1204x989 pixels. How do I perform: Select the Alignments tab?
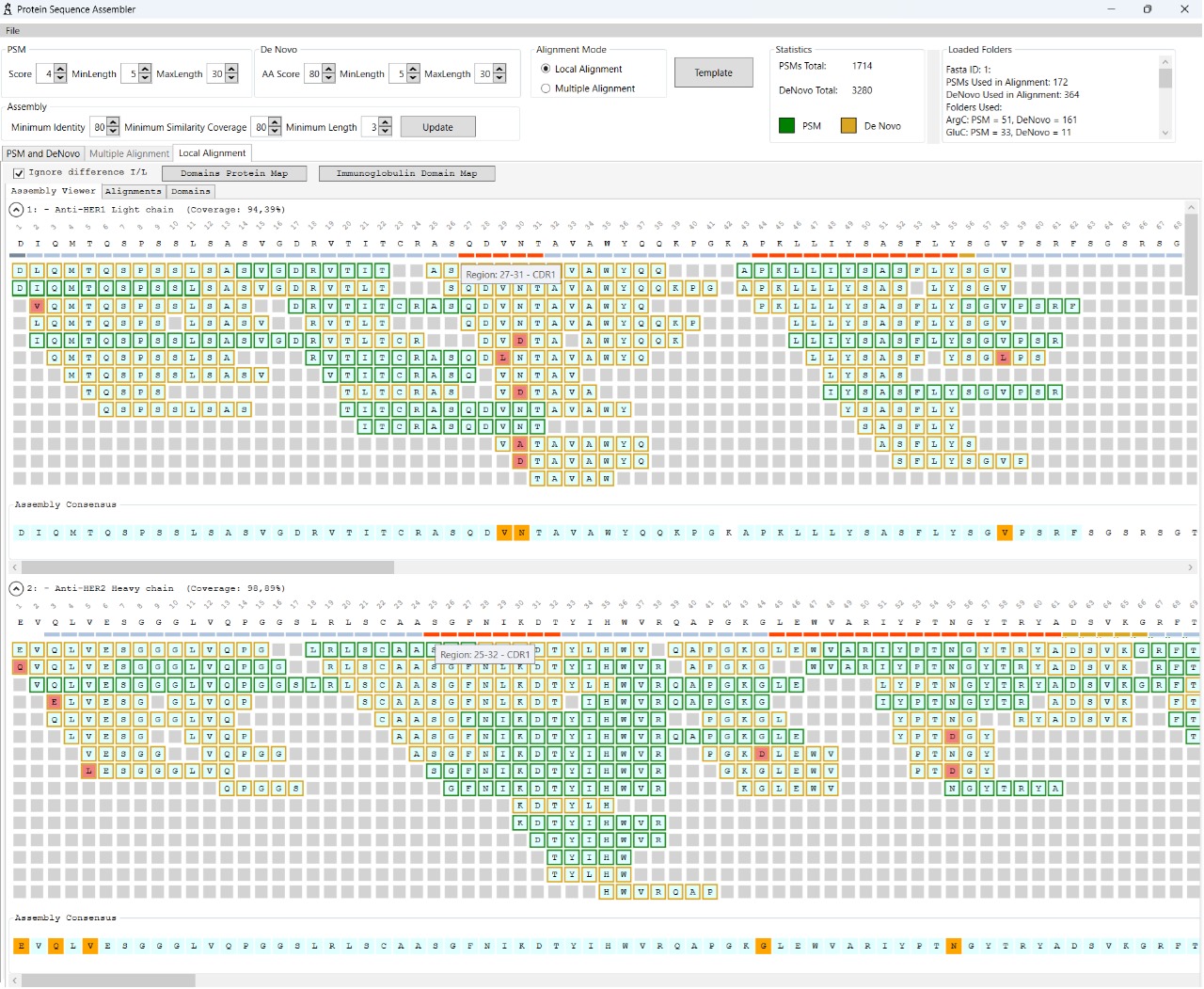tap(133, 191)
